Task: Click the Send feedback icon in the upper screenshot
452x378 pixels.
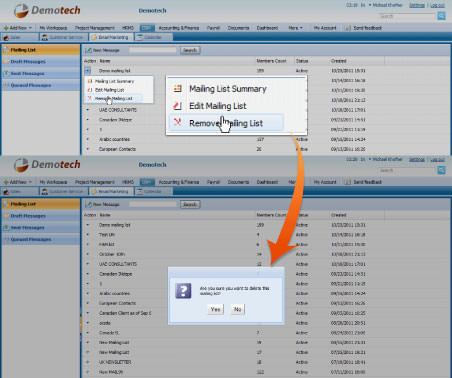Action: click(348, 28)
